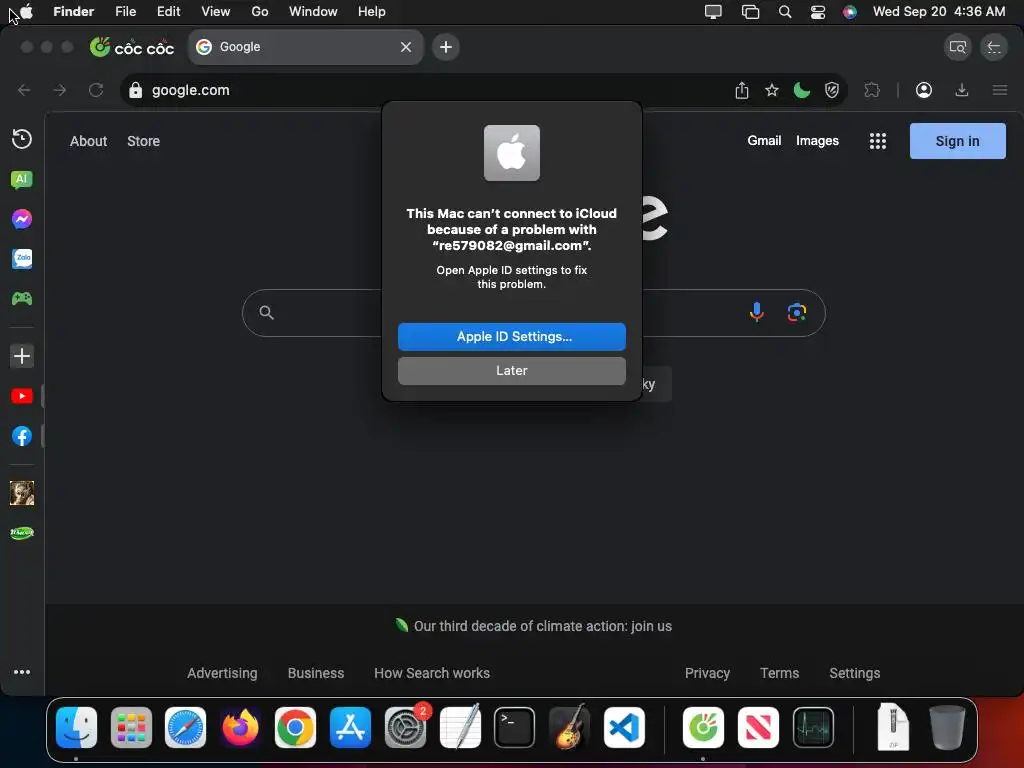
Task: Open the footer Settings menu
Action: [854, 673]
